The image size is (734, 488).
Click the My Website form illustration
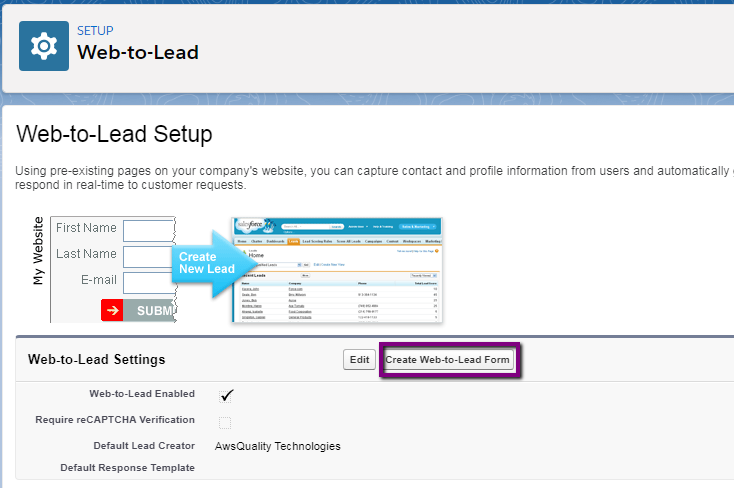click(104, 269)
